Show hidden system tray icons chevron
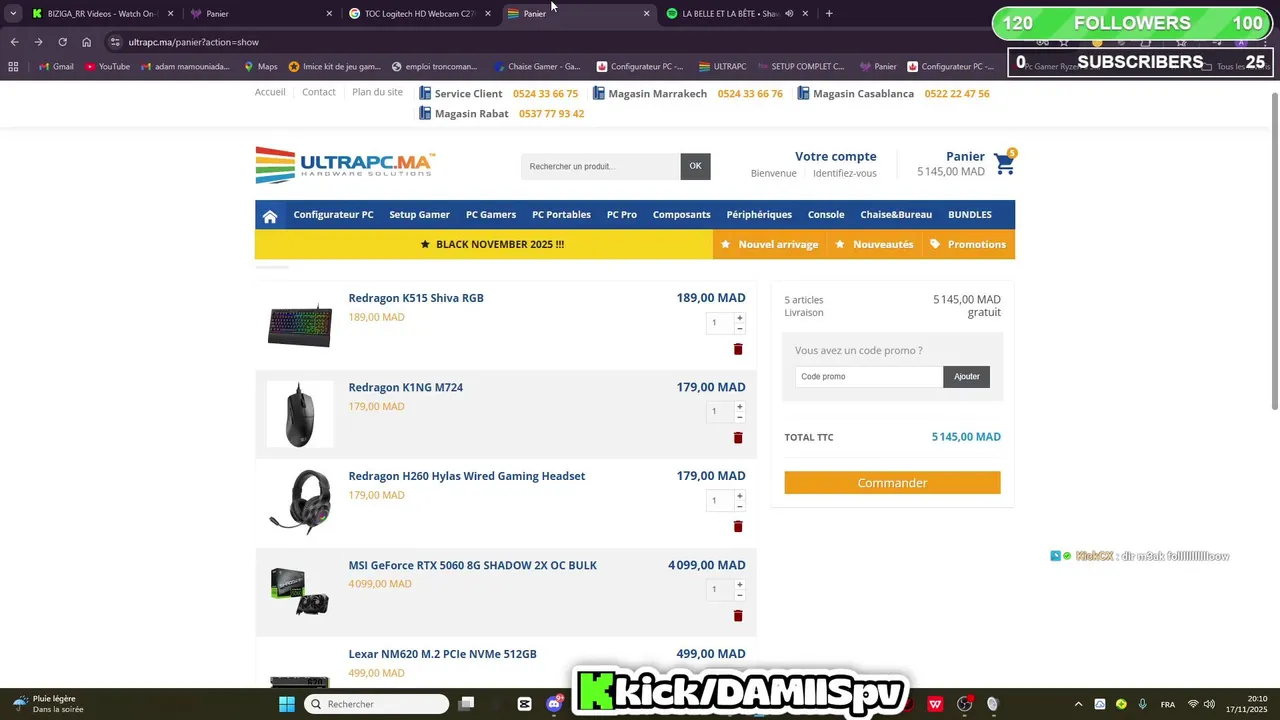This screenshot has width=1280, height=720. point(1078,704)
